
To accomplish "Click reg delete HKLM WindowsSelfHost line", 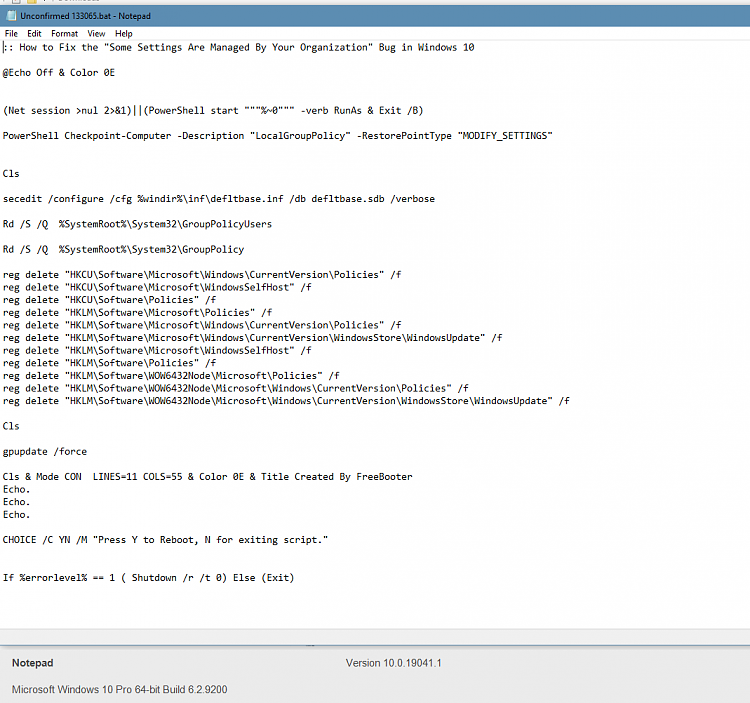I will 157,351.
